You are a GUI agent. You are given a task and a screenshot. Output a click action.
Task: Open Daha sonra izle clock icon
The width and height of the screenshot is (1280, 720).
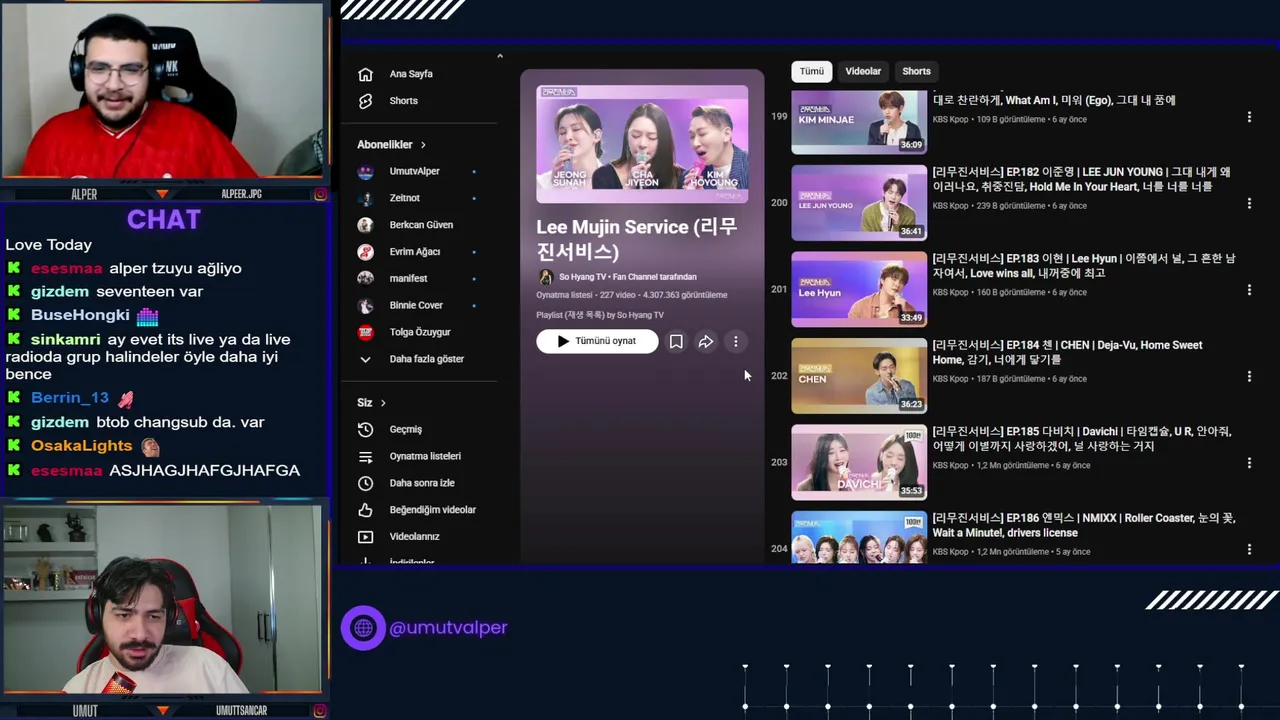click(365, 483)
